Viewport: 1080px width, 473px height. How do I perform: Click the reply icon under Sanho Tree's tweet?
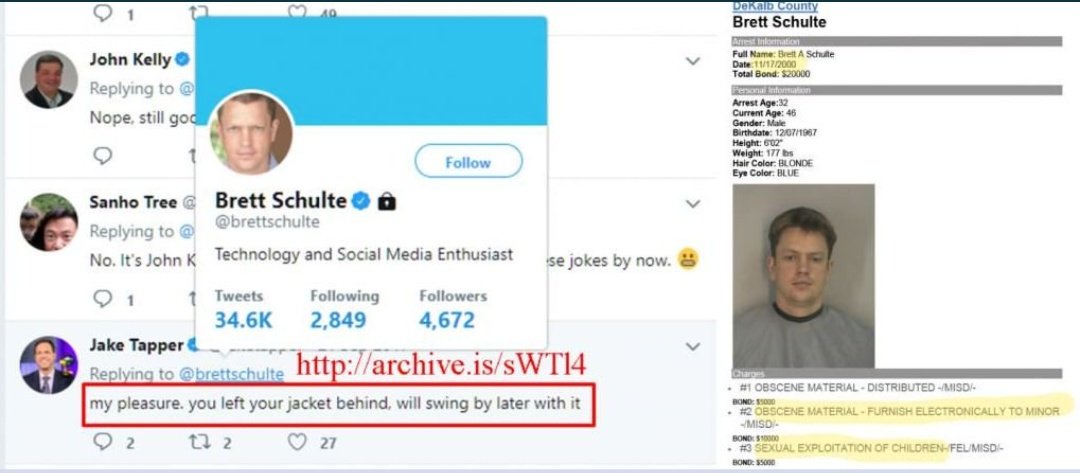[103, 298]
